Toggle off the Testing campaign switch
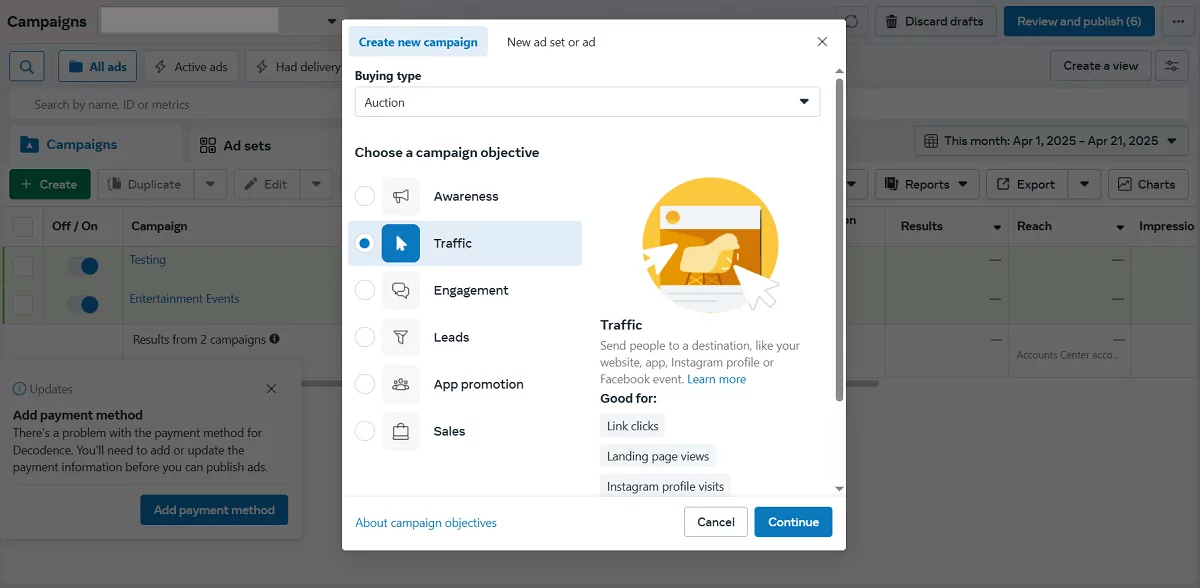Screen dimensions: 1200x588 coord(82,266)
